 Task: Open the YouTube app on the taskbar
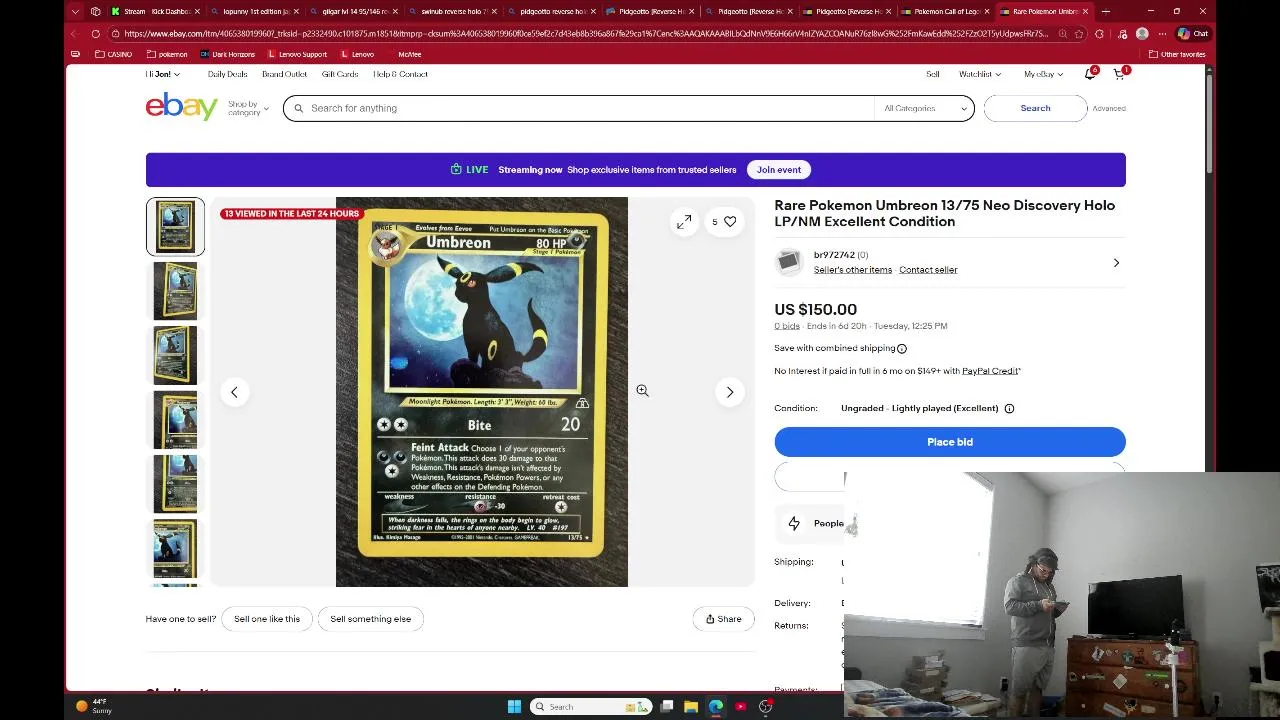pos(741,707)
